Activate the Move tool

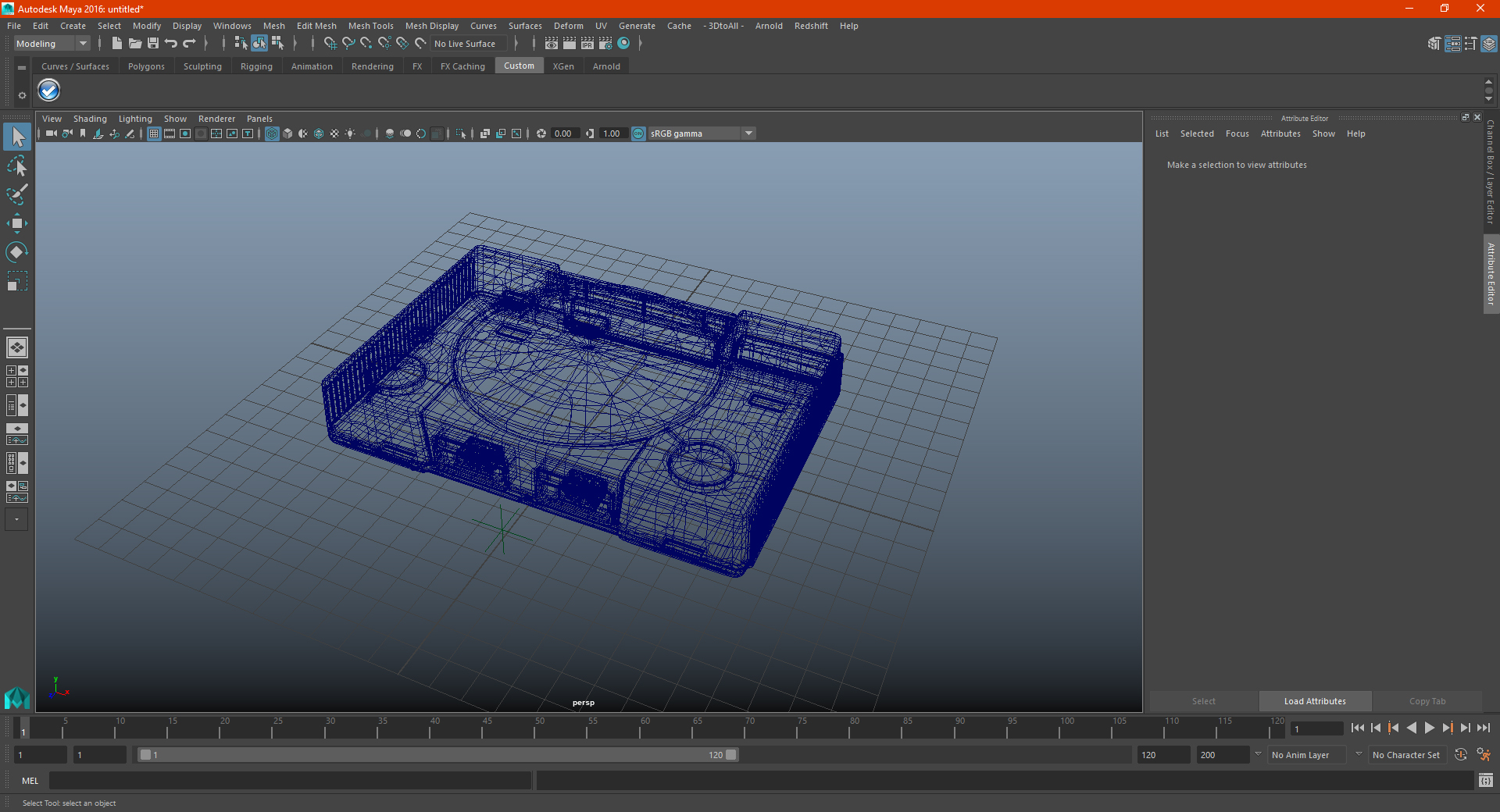[x=17, y=223]
